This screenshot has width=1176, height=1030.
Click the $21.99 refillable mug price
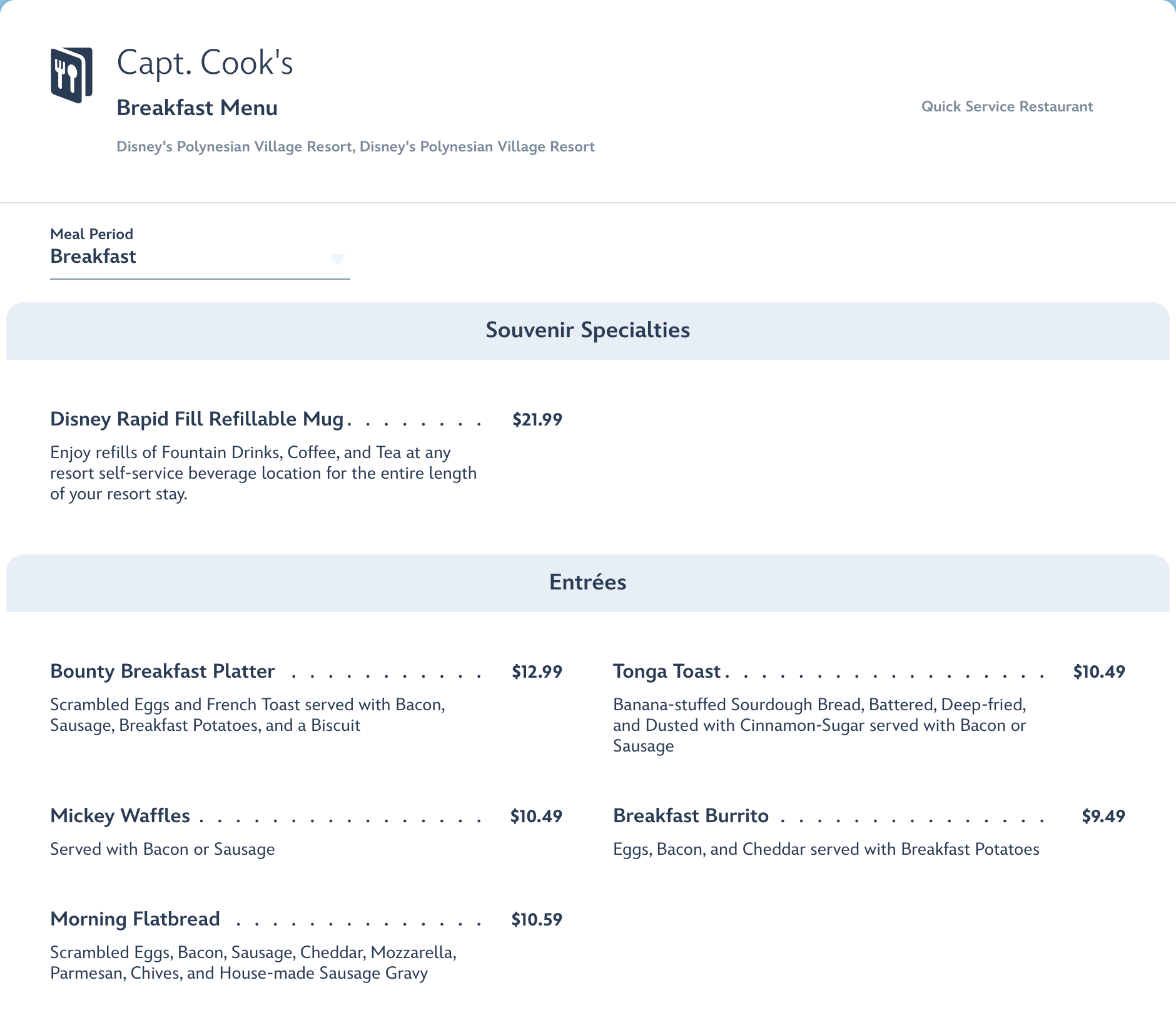coord(537,420)
